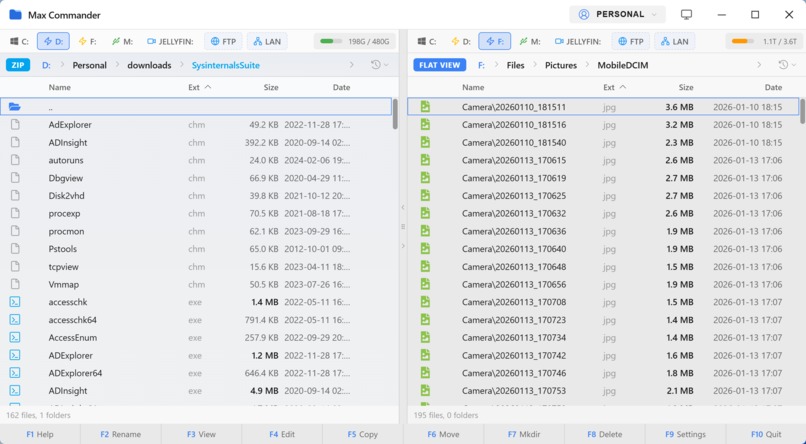Select drive C: in right panel

[x=427, y=41]
